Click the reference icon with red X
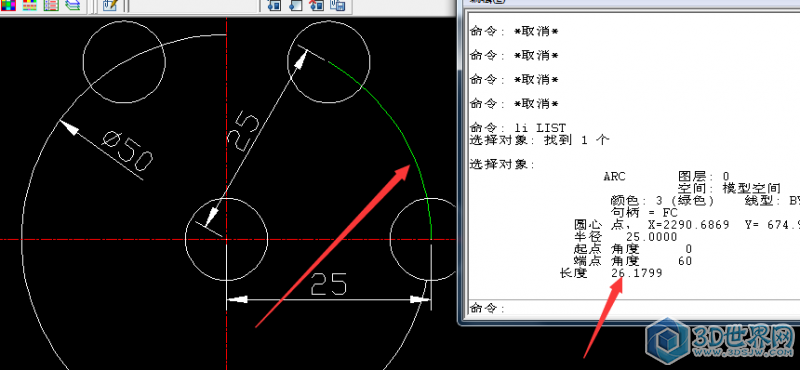 click(317, 5)
